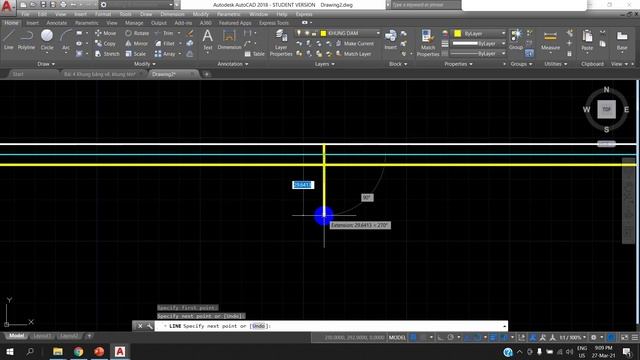The image size is (640, 360).
Task: Toggle grid display in status bar
Action: click(x=413, y=338)
